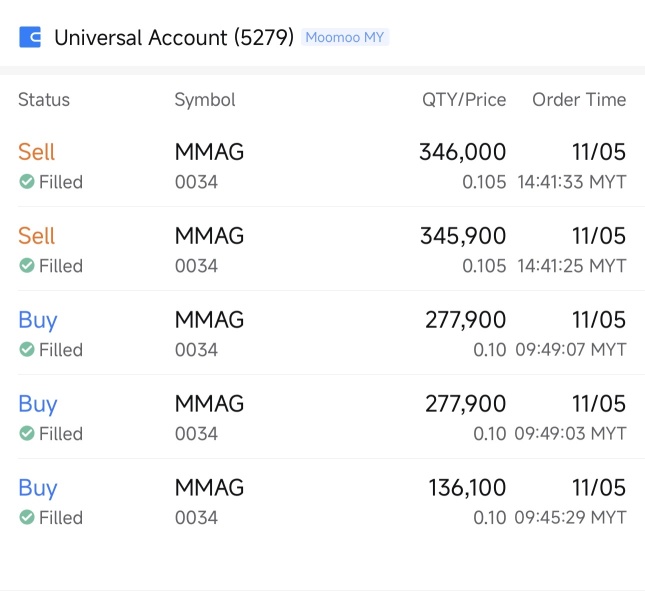Tap the Sell label at 14:41:33
The width and height of the screenshot is (645, 615).
tap(37, 152)
